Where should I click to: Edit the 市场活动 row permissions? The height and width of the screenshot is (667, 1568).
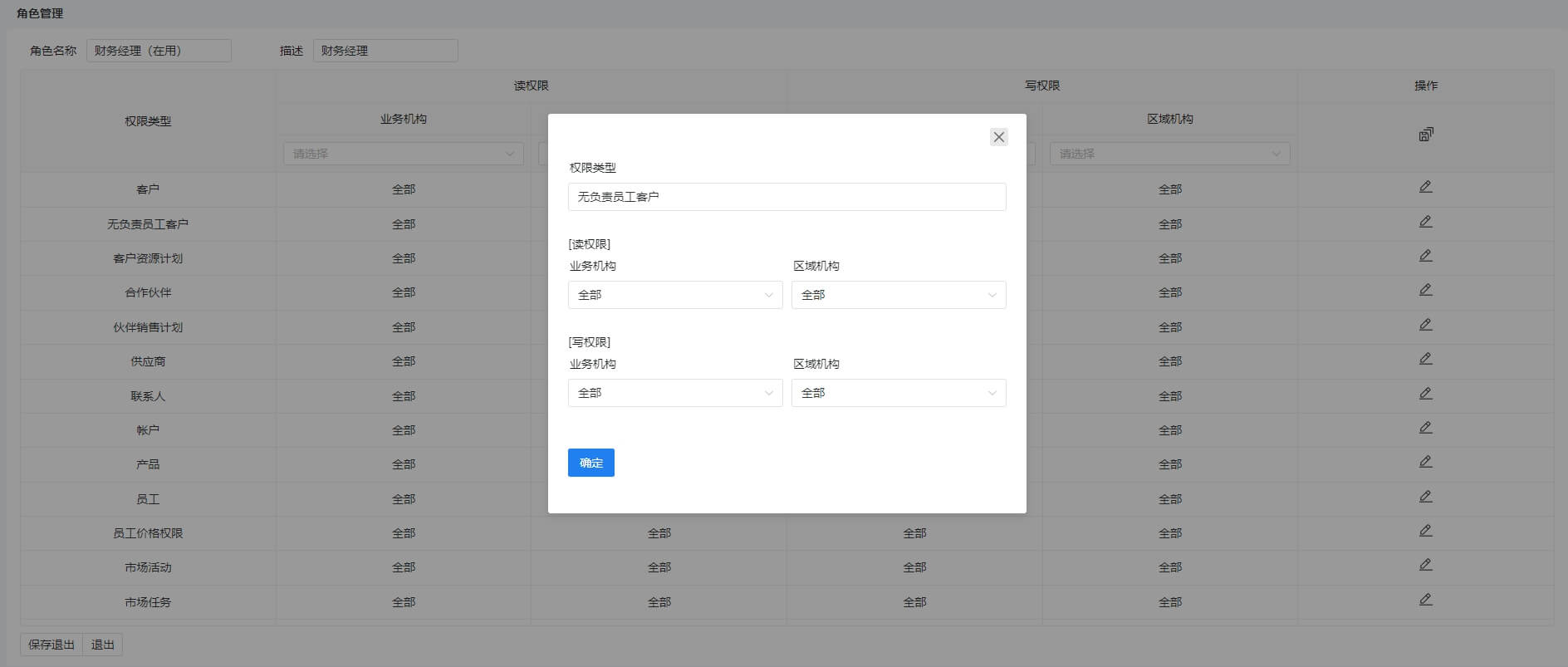[1426, 565]
